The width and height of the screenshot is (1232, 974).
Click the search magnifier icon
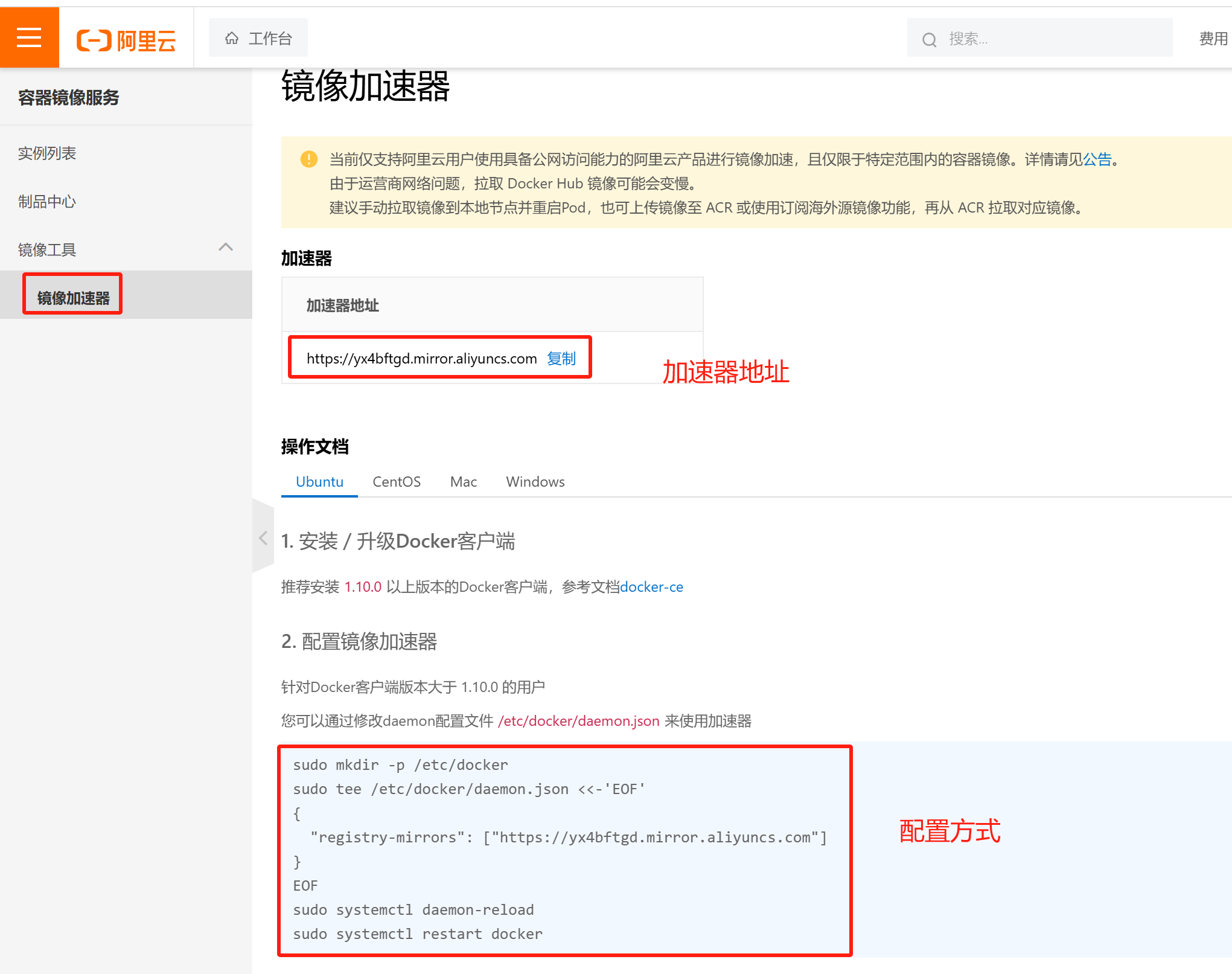tap(929, 40)
